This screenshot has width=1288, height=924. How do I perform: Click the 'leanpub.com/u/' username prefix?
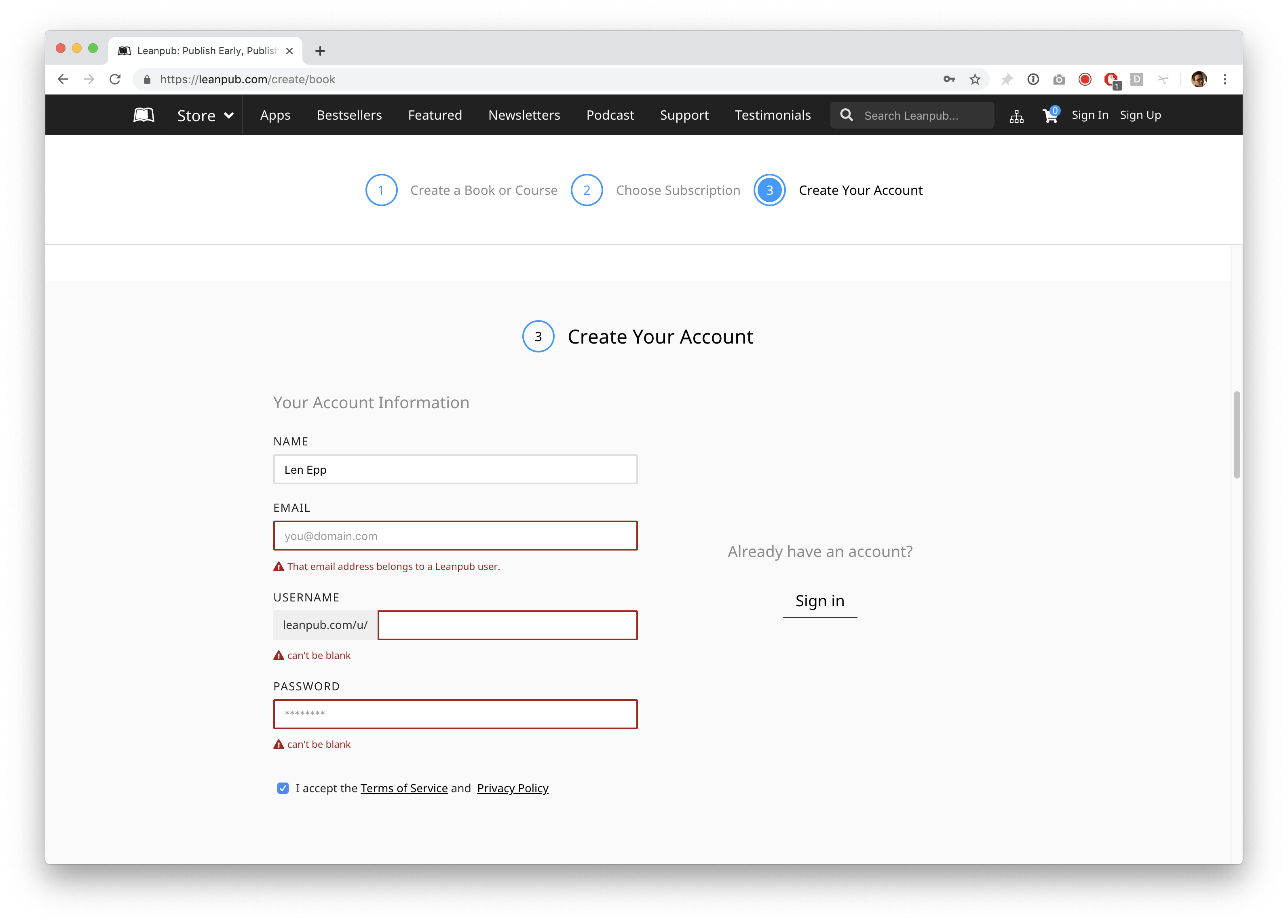[x=325, y=625]
